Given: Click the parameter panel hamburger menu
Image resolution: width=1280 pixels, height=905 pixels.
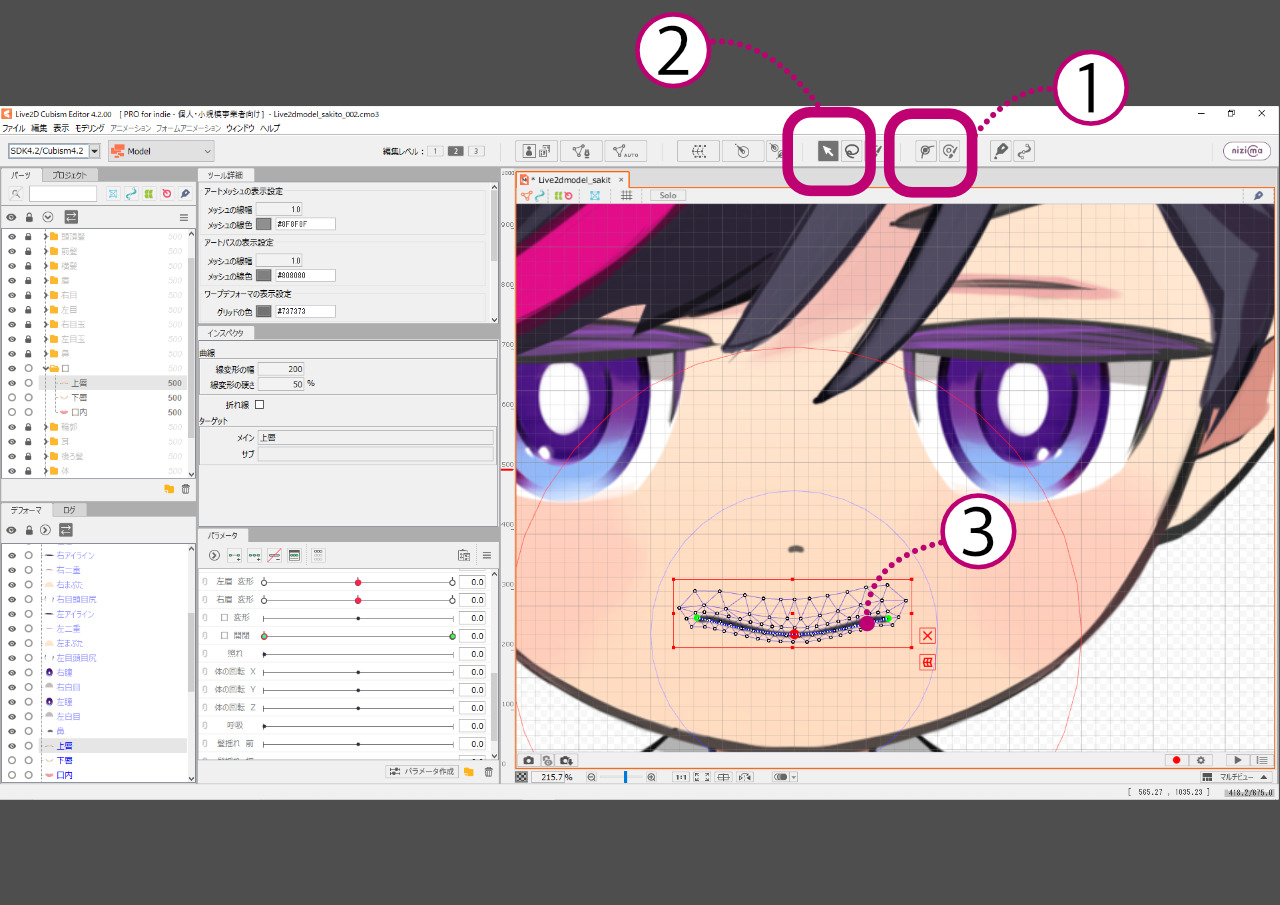Looking at the screenshot, I should (x=487, y=555).
